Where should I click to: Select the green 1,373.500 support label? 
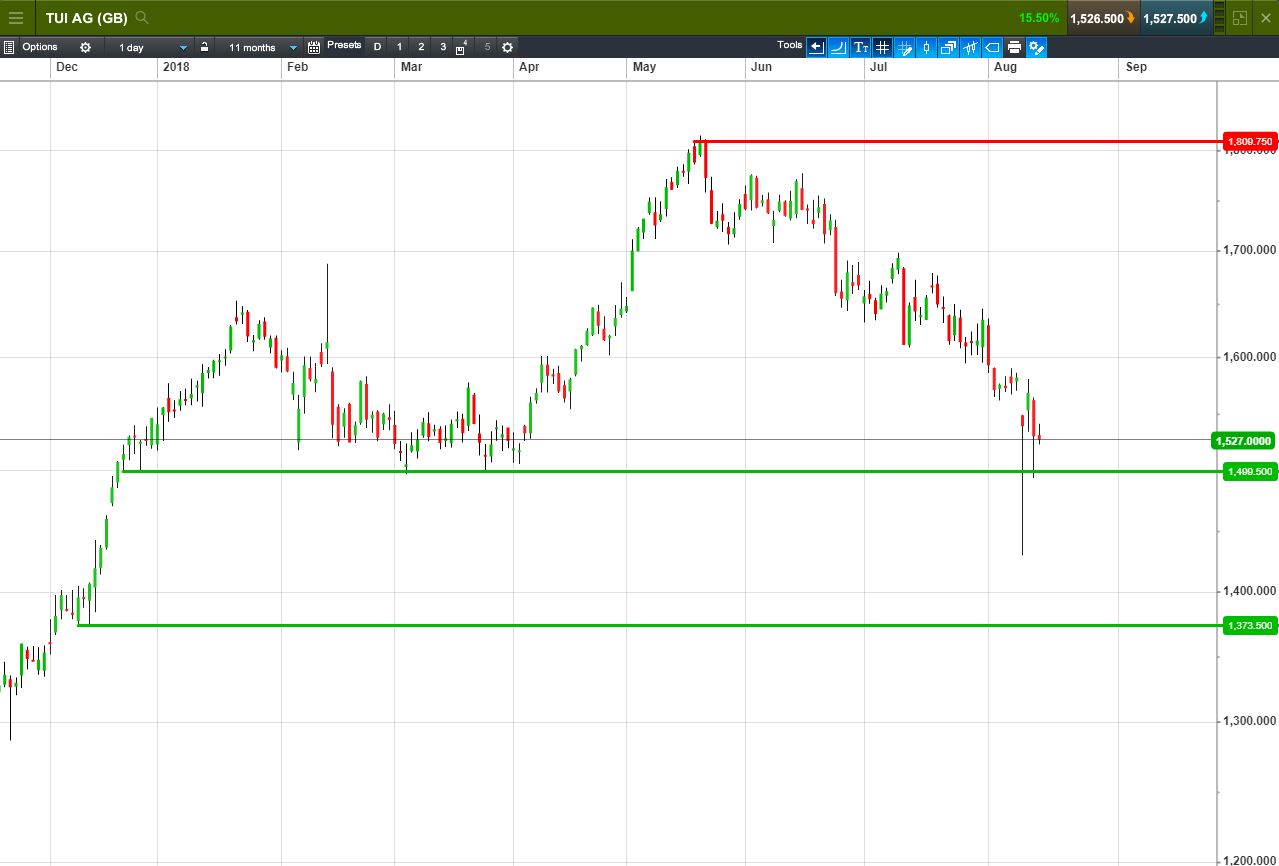click(x=1249, y=626)
